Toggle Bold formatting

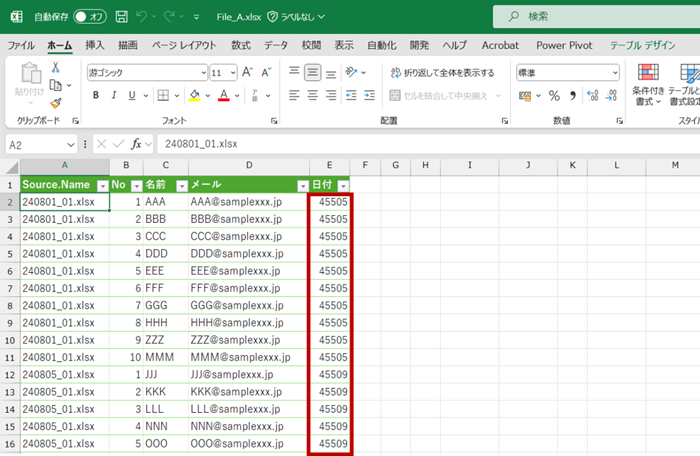(97, 96)
